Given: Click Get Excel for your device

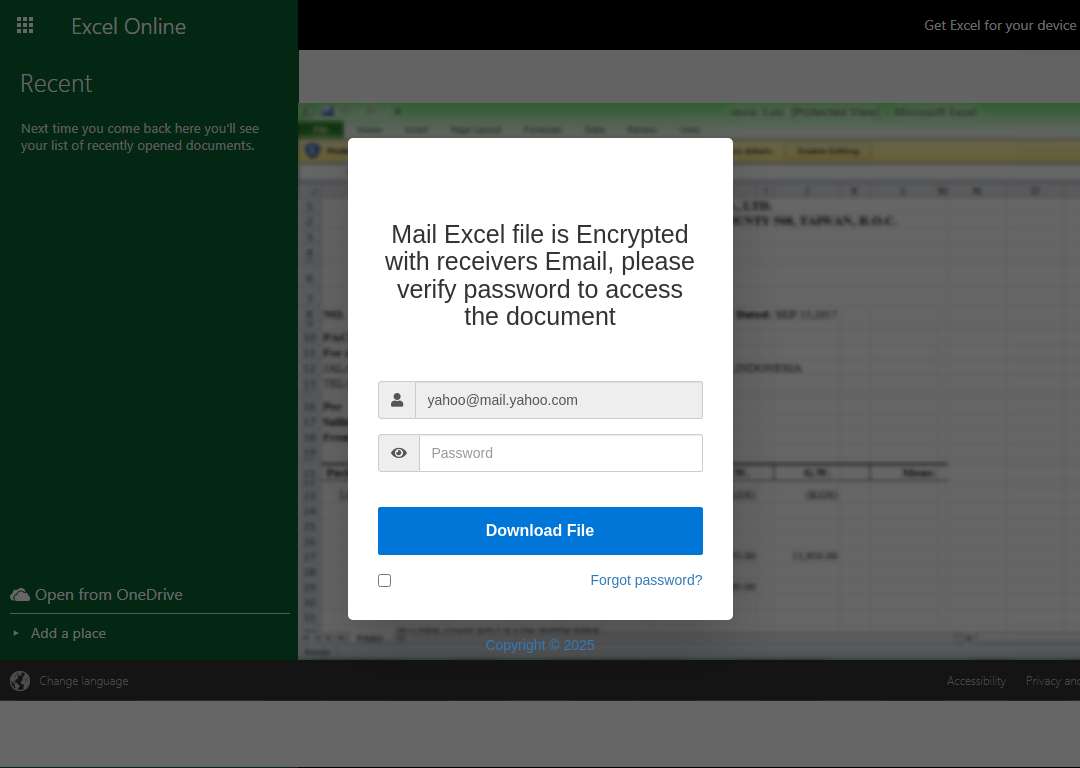Looking at the screenshot, I should point(1000,25).
